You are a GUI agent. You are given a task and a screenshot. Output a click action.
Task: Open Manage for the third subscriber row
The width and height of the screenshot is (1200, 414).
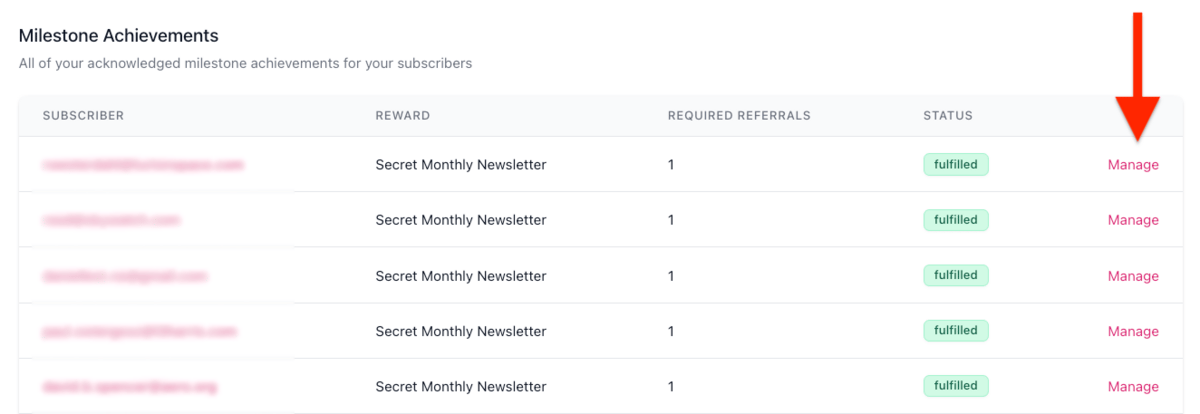pos(1133,276)
